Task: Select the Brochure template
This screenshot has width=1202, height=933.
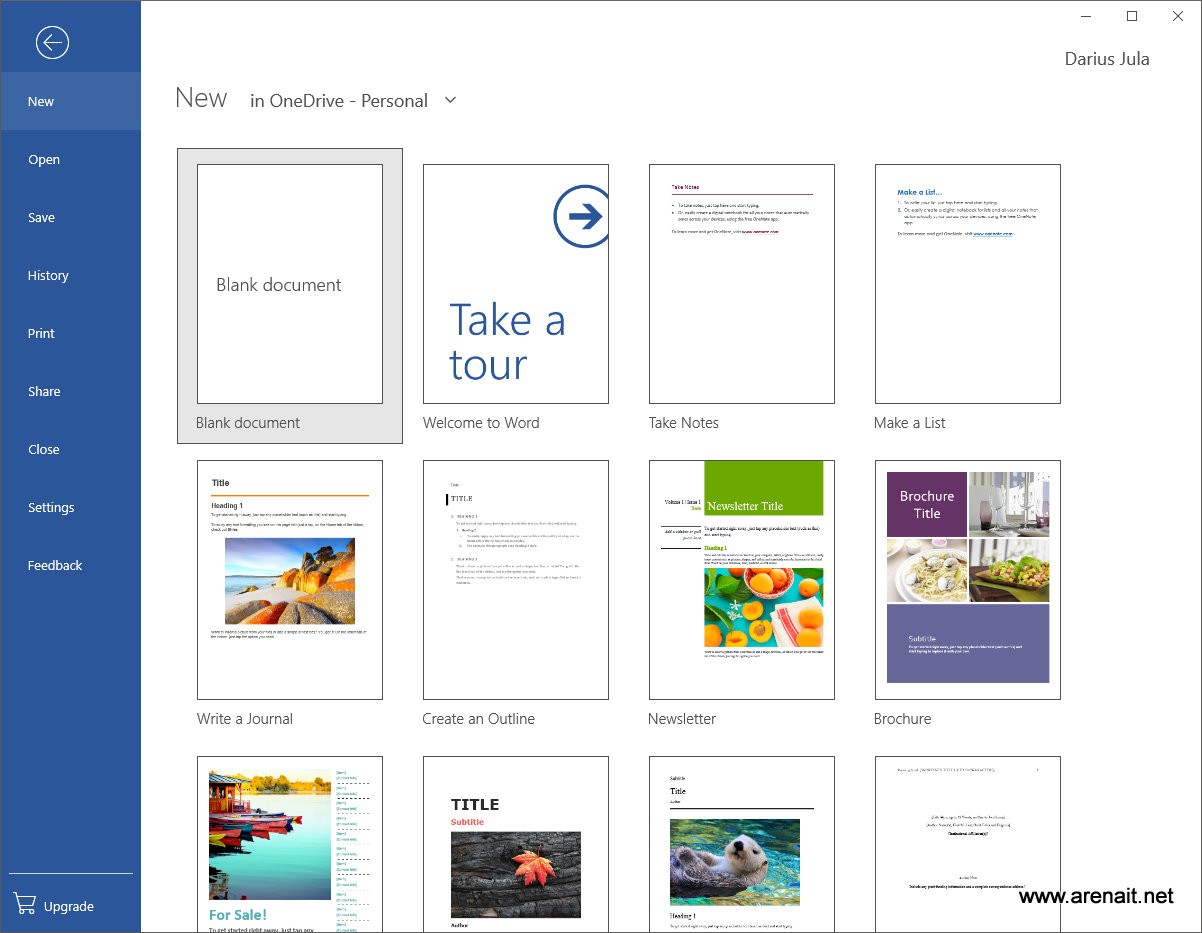Action: [x=967, y=580]
